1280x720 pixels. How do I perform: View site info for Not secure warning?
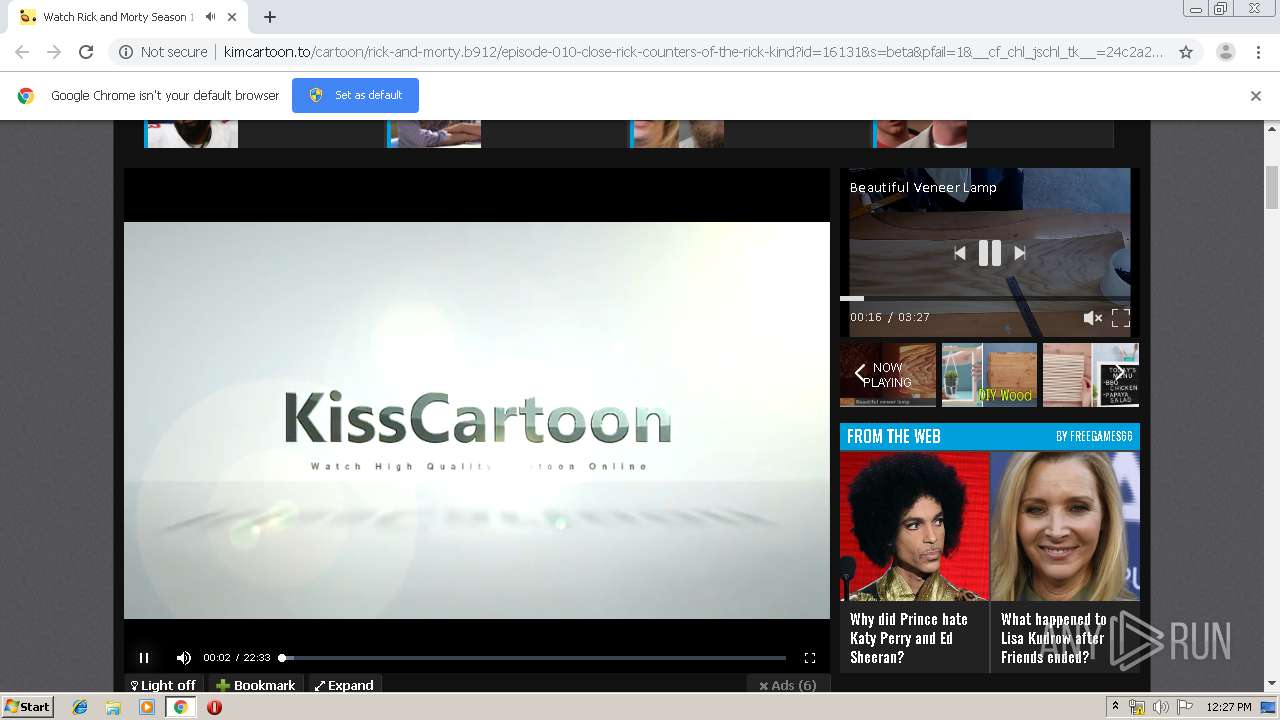pos(163,52)
